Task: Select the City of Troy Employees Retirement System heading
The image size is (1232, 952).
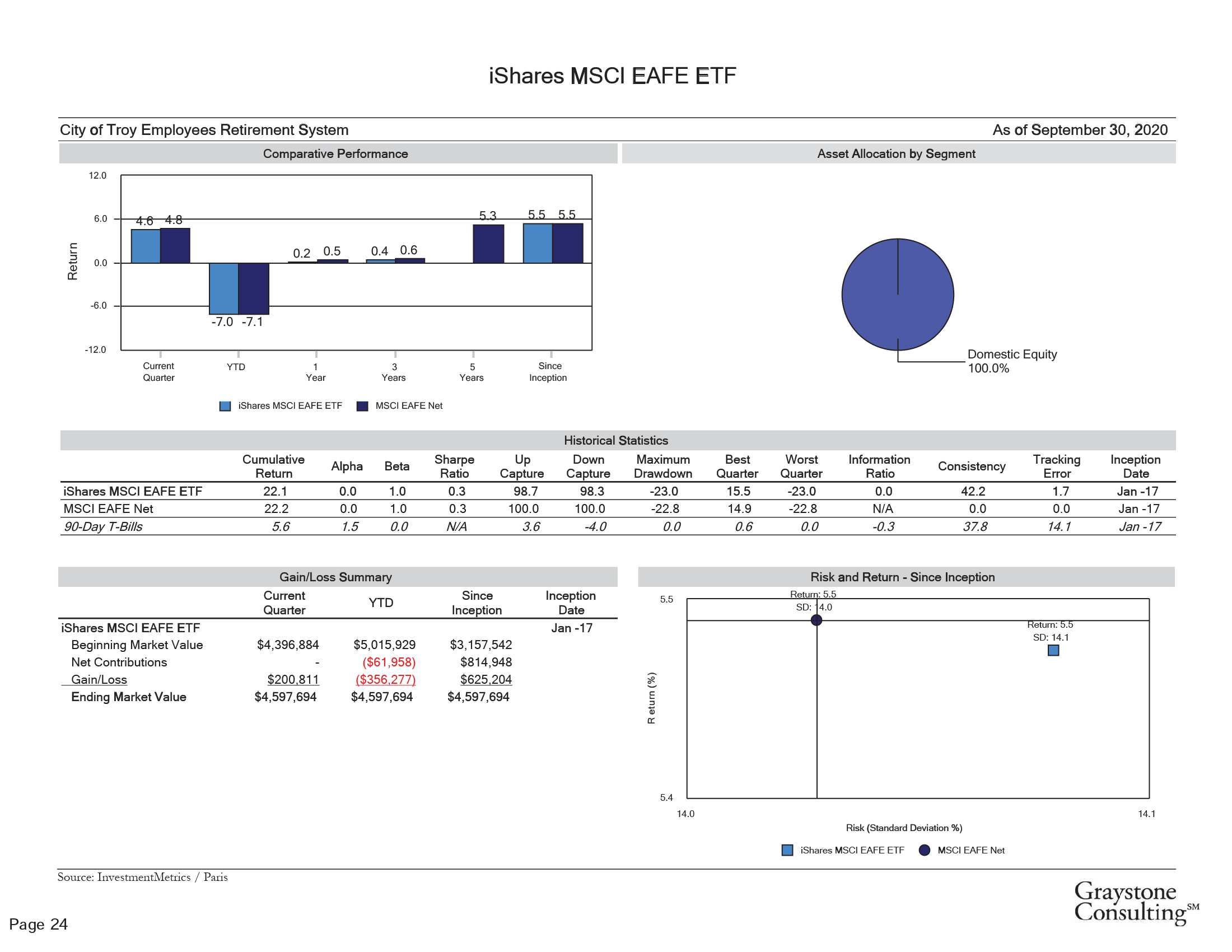Action: click(x=204, y=130)
